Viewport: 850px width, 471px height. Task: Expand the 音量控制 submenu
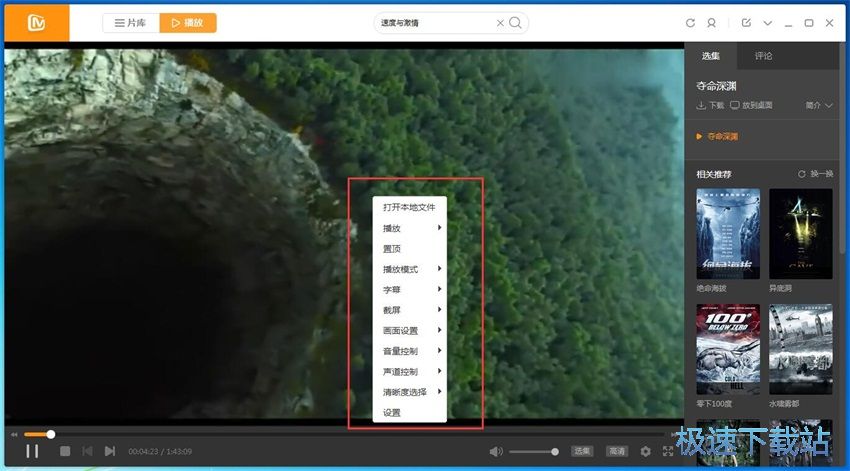[x=409, y=351]
